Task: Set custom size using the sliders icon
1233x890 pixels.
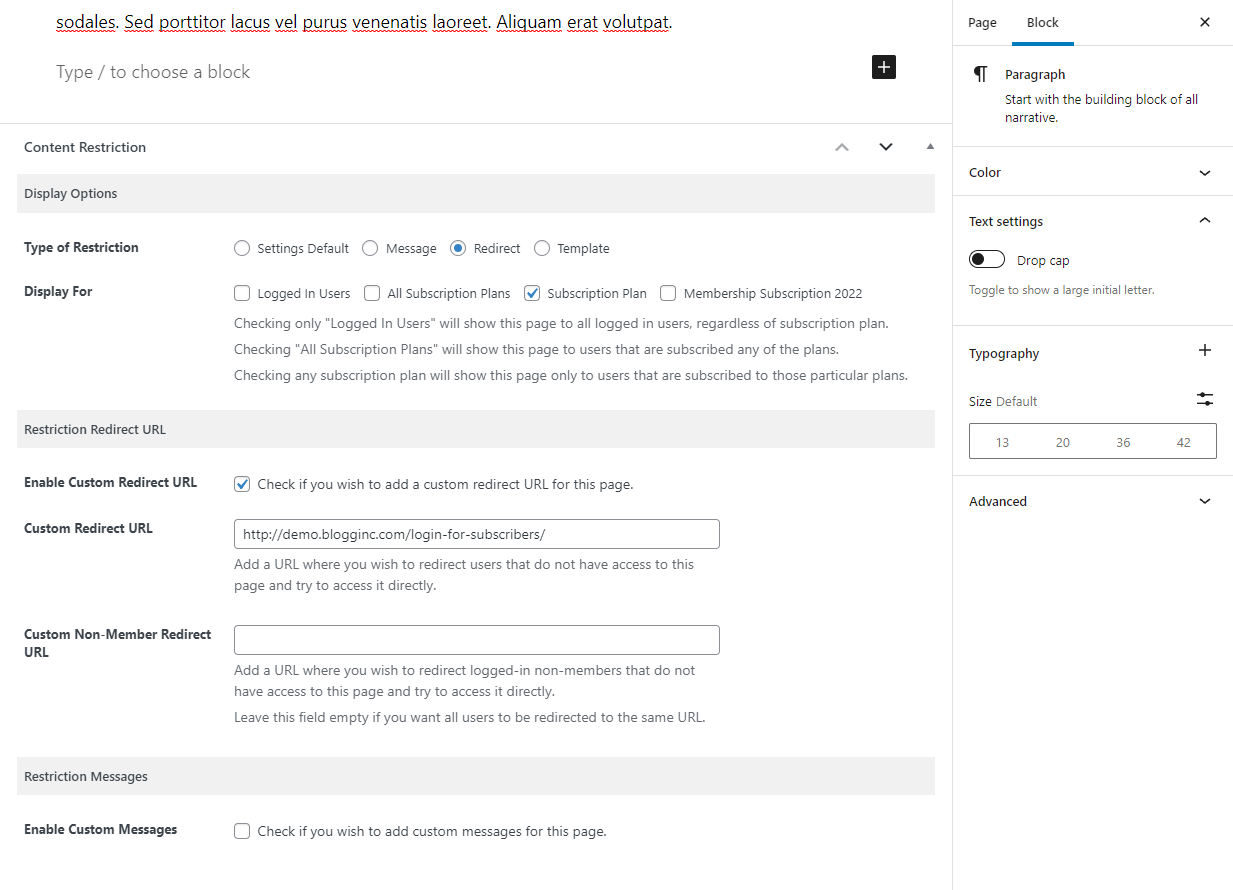Action: coord(1205,399)
